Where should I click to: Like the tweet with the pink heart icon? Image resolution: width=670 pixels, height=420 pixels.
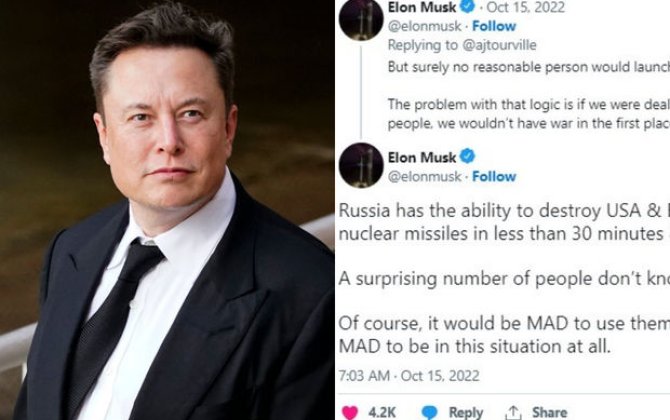click(350, 413)
